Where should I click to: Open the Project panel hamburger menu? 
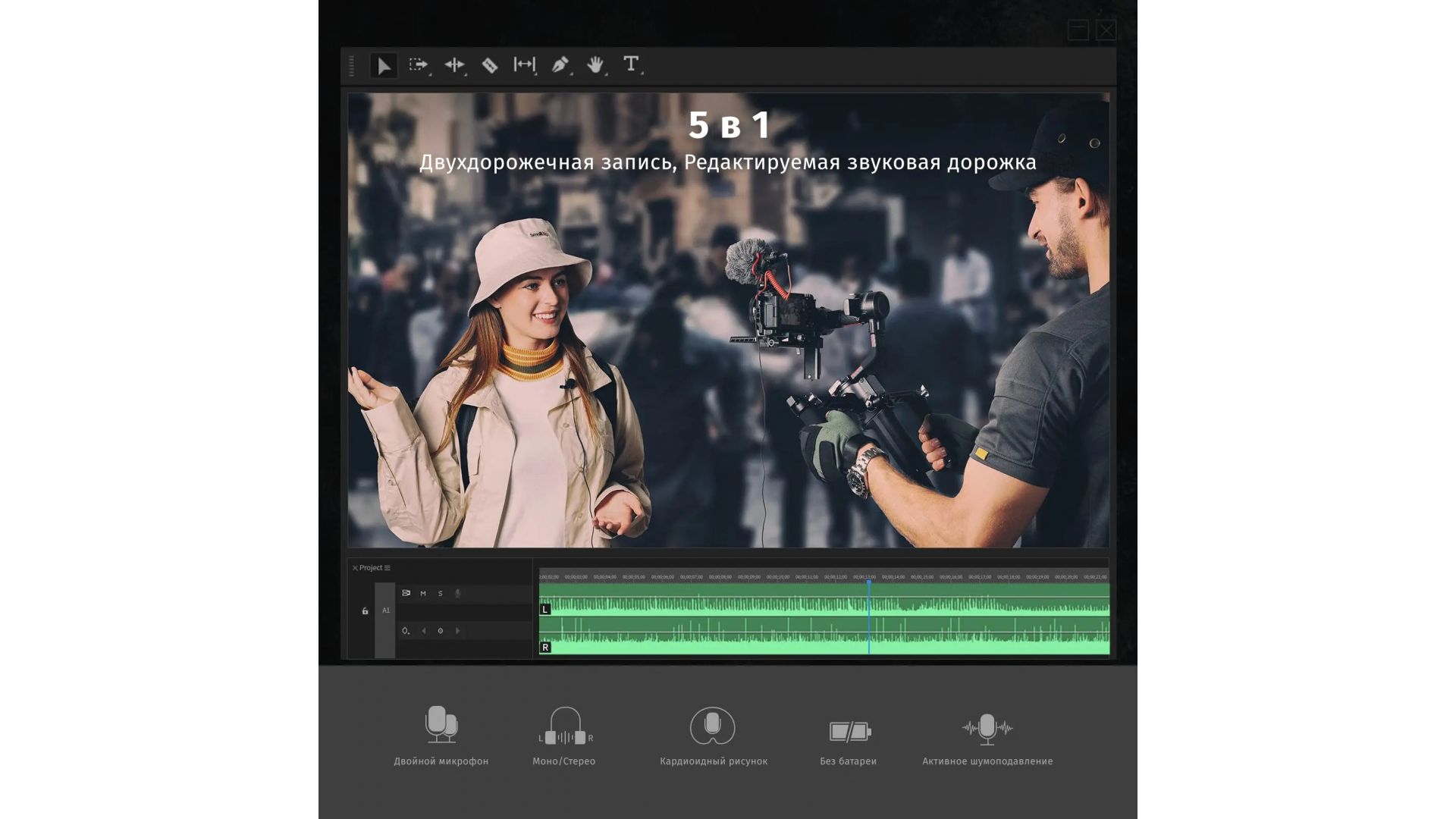point(388,568)
